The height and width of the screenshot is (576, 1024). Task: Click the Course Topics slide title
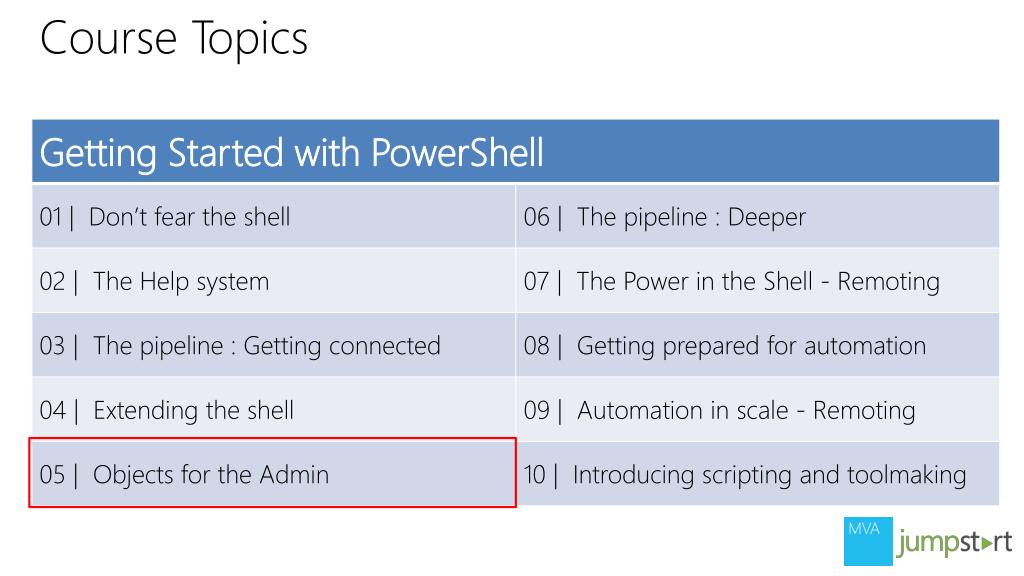coord(174,39)
